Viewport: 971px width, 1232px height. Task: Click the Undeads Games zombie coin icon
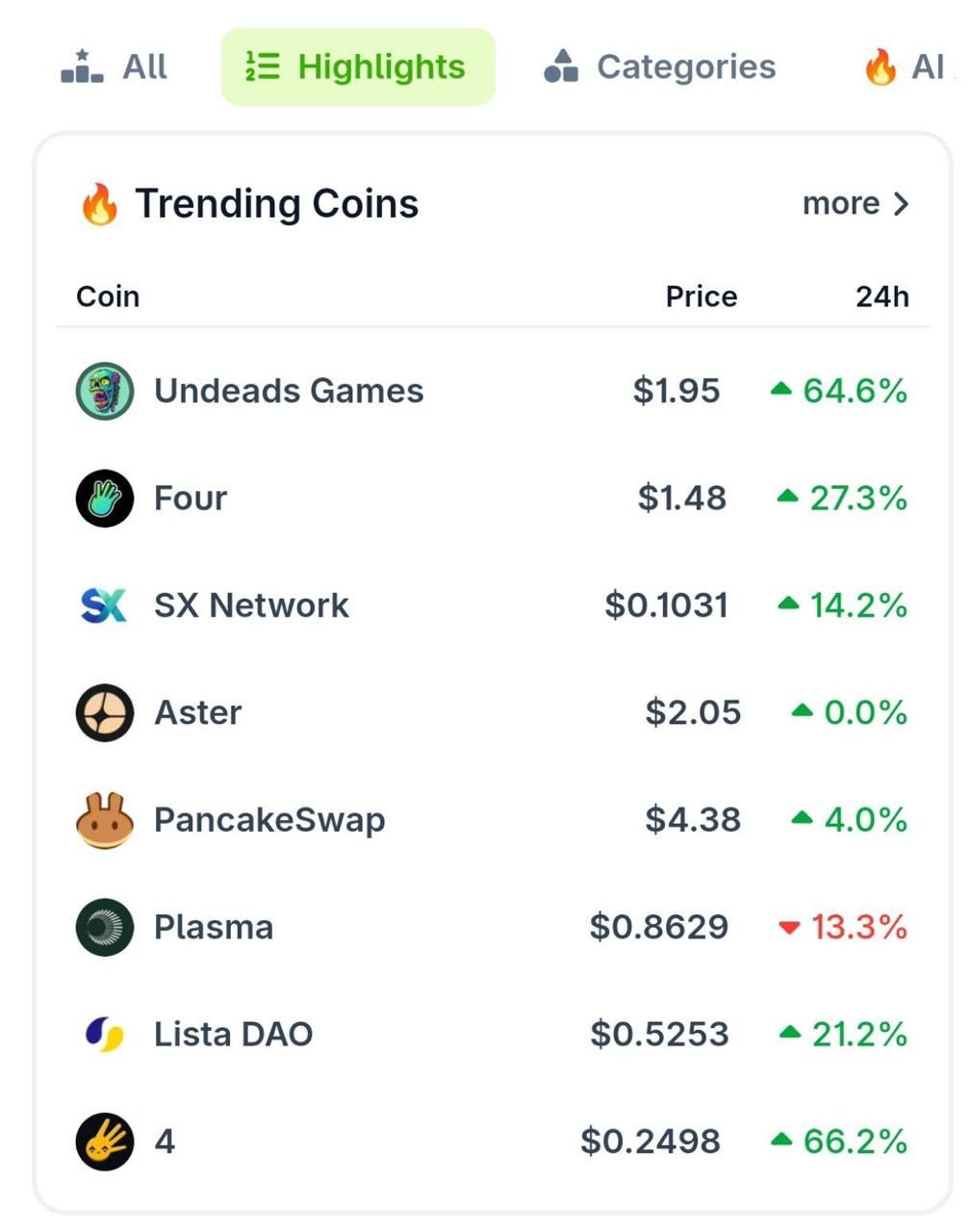[x=104, y=391]
